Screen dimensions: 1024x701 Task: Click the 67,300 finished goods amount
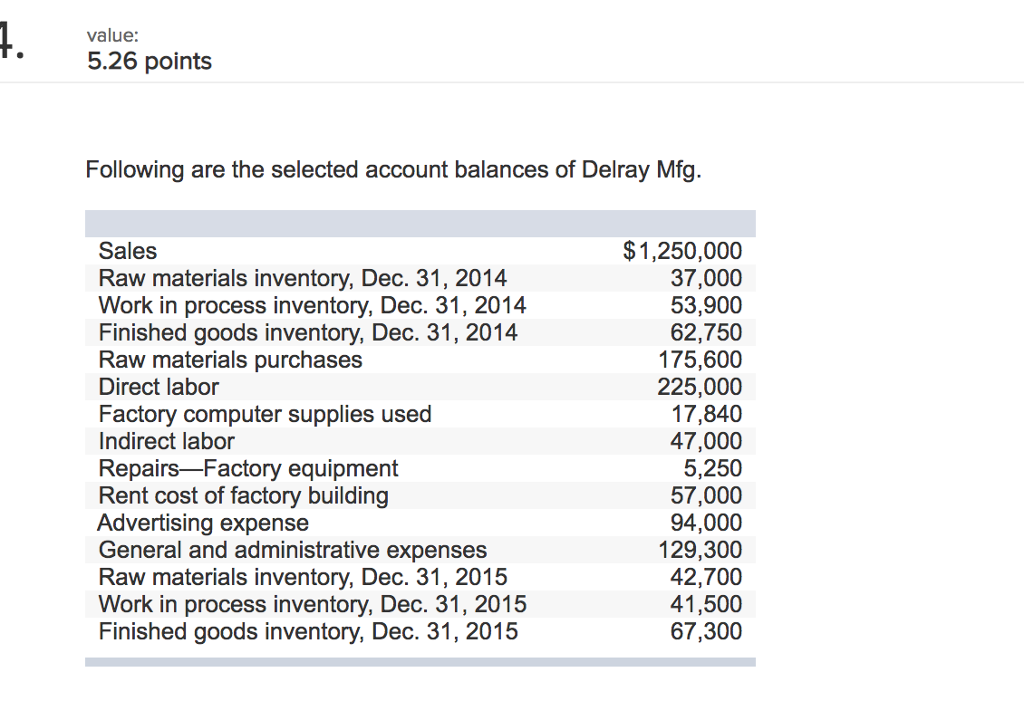[707, 631]
